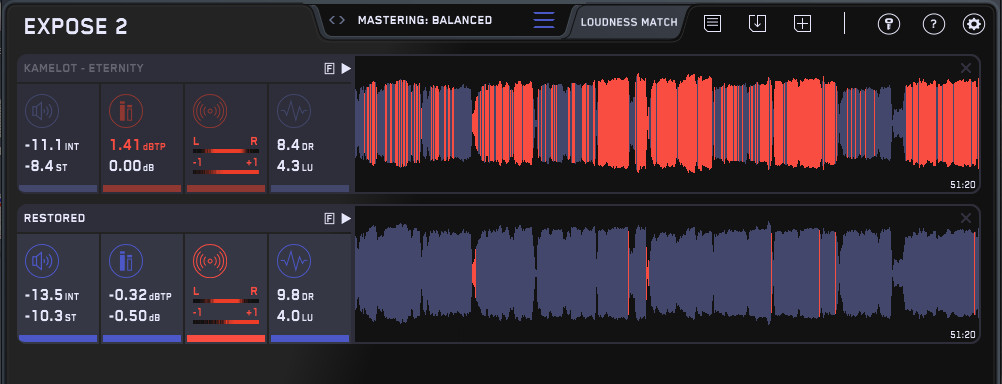Viewport: 1002px width, 384px height.
Task: Select the -11.1 INT loudness value
Action: 52,146
